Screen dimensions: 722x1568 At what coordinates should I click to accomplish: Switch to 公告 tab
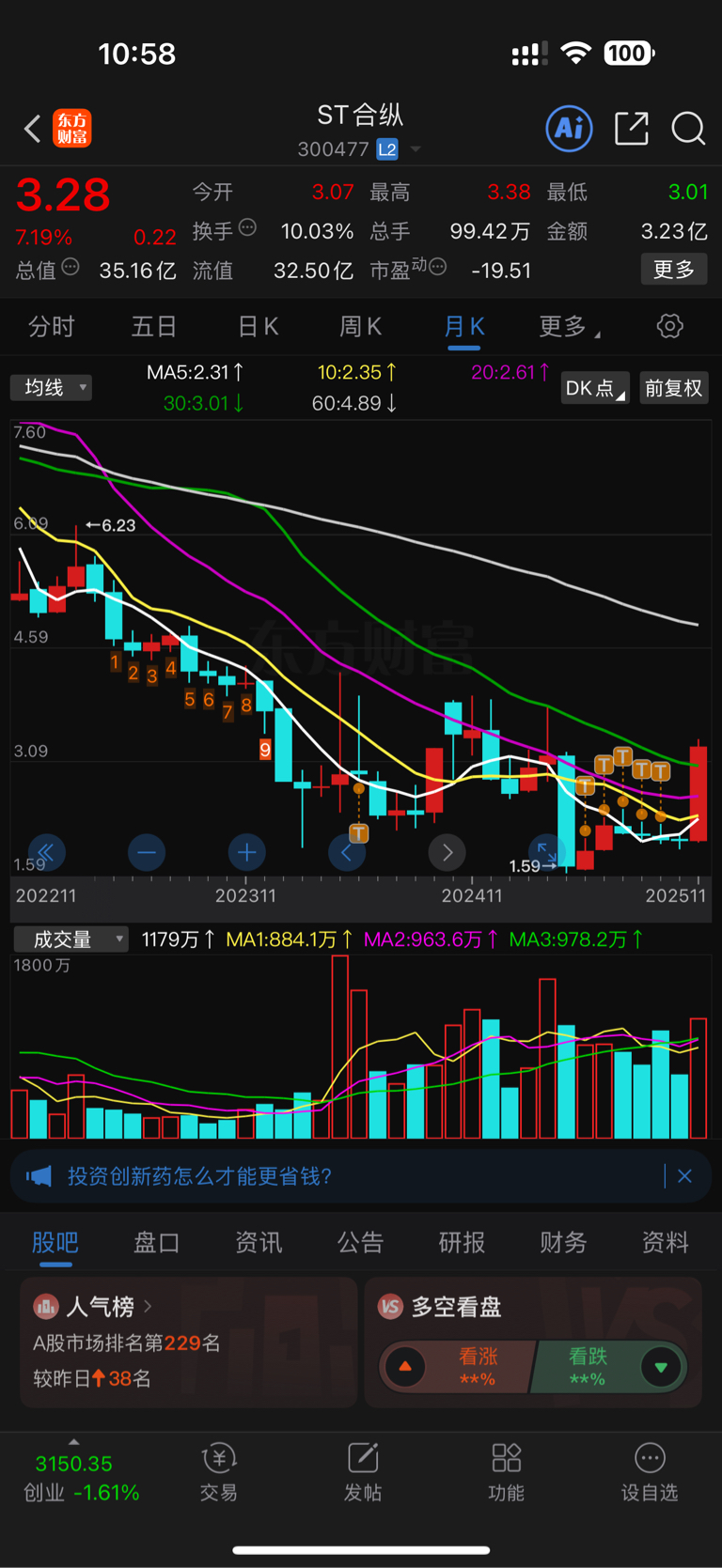(360, 1242)
